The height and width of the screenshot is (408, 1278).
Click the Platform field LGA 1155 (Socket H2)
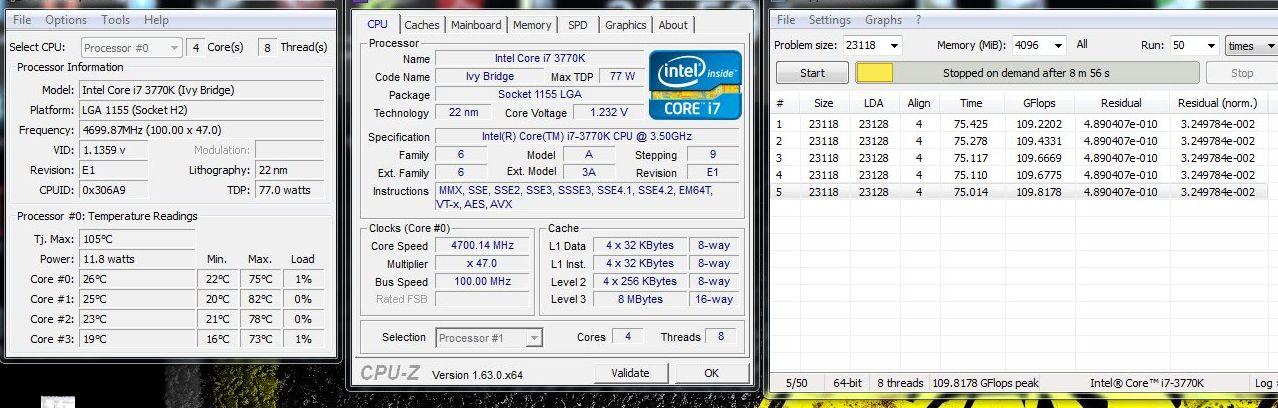[201, 110]
